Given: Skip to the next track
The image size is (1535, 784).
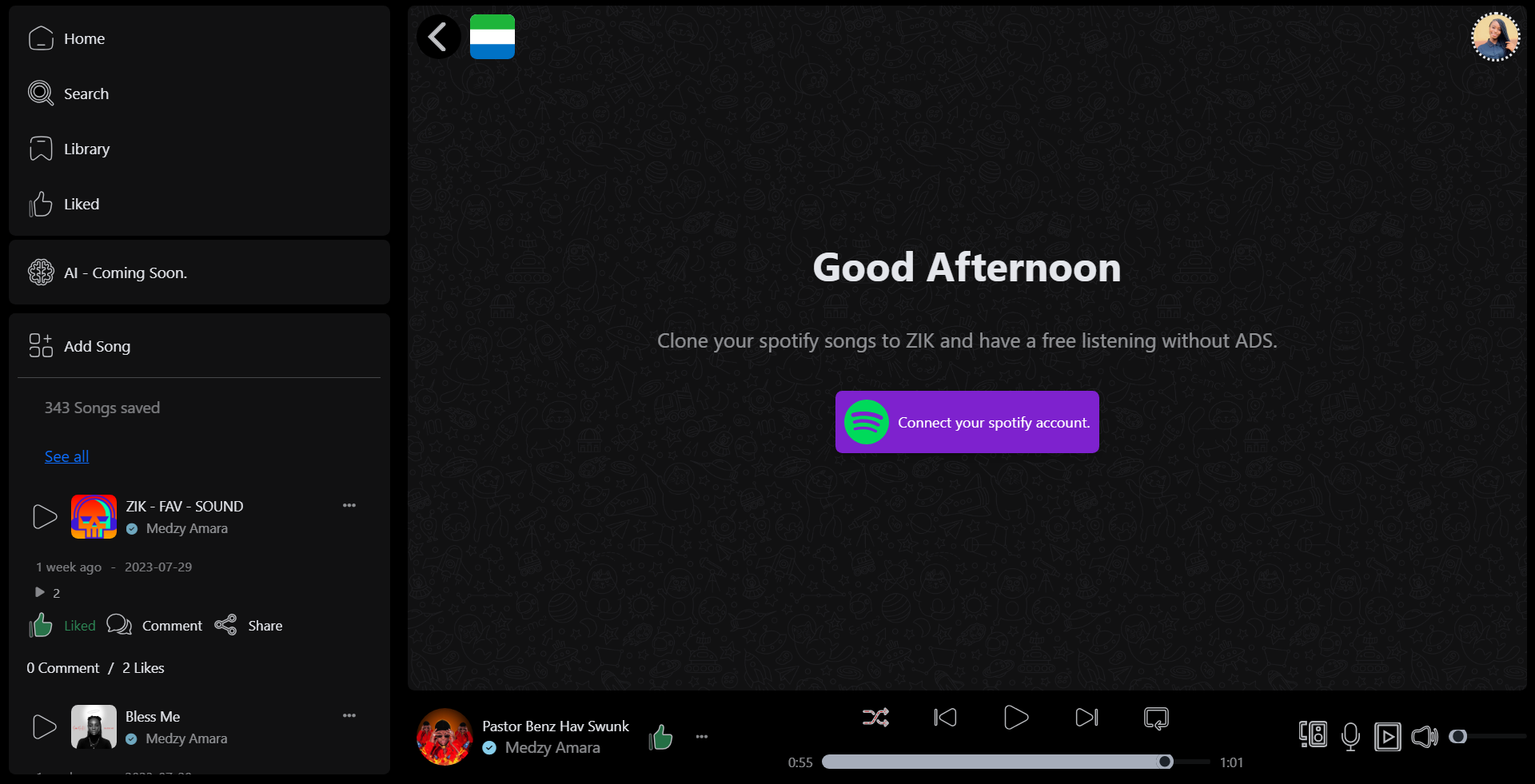Looking at the screenshot, I should [x=1085, y=718].
